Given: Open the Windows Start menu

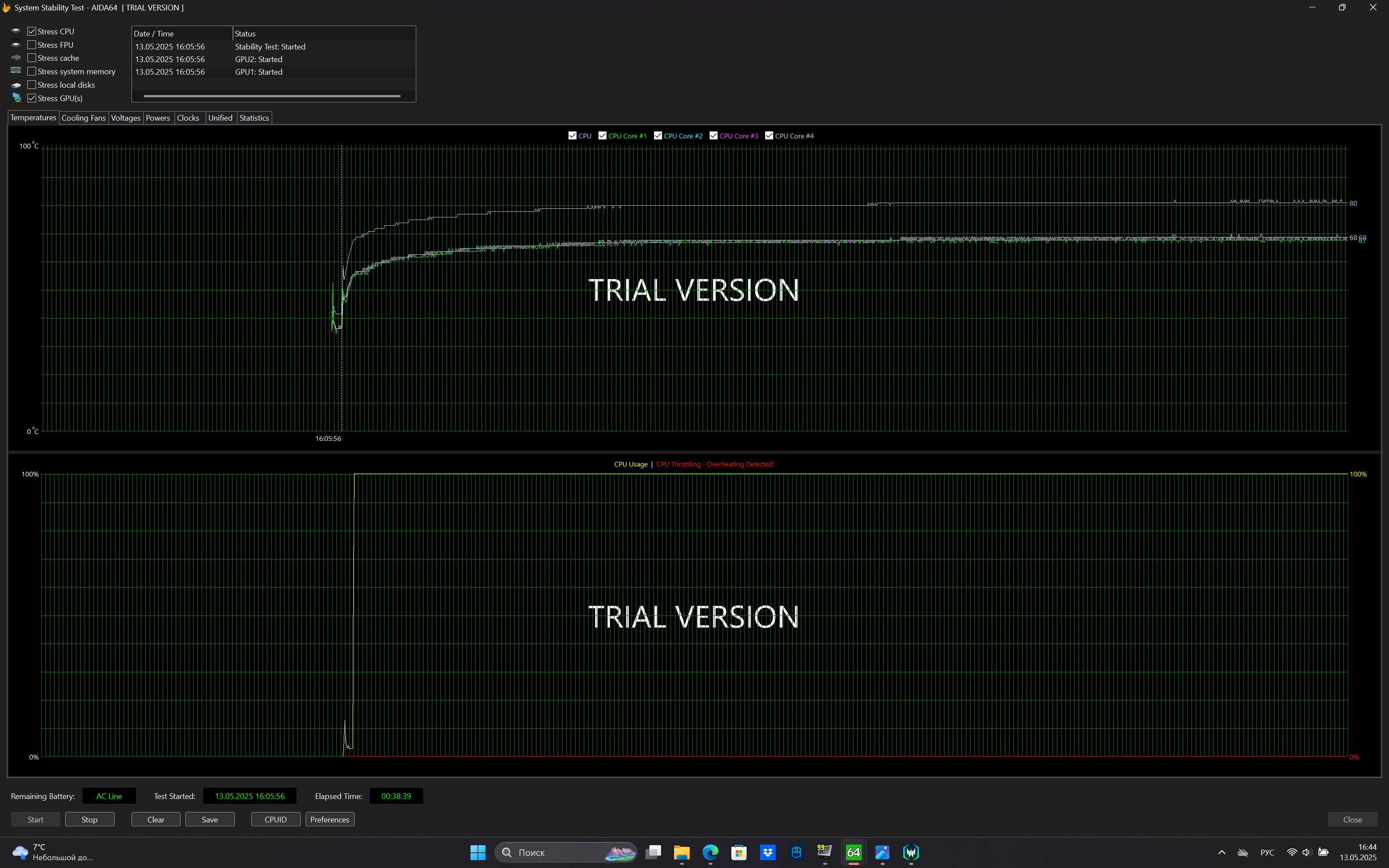Looking at the screenshot, I should click(x=477, y=852).
